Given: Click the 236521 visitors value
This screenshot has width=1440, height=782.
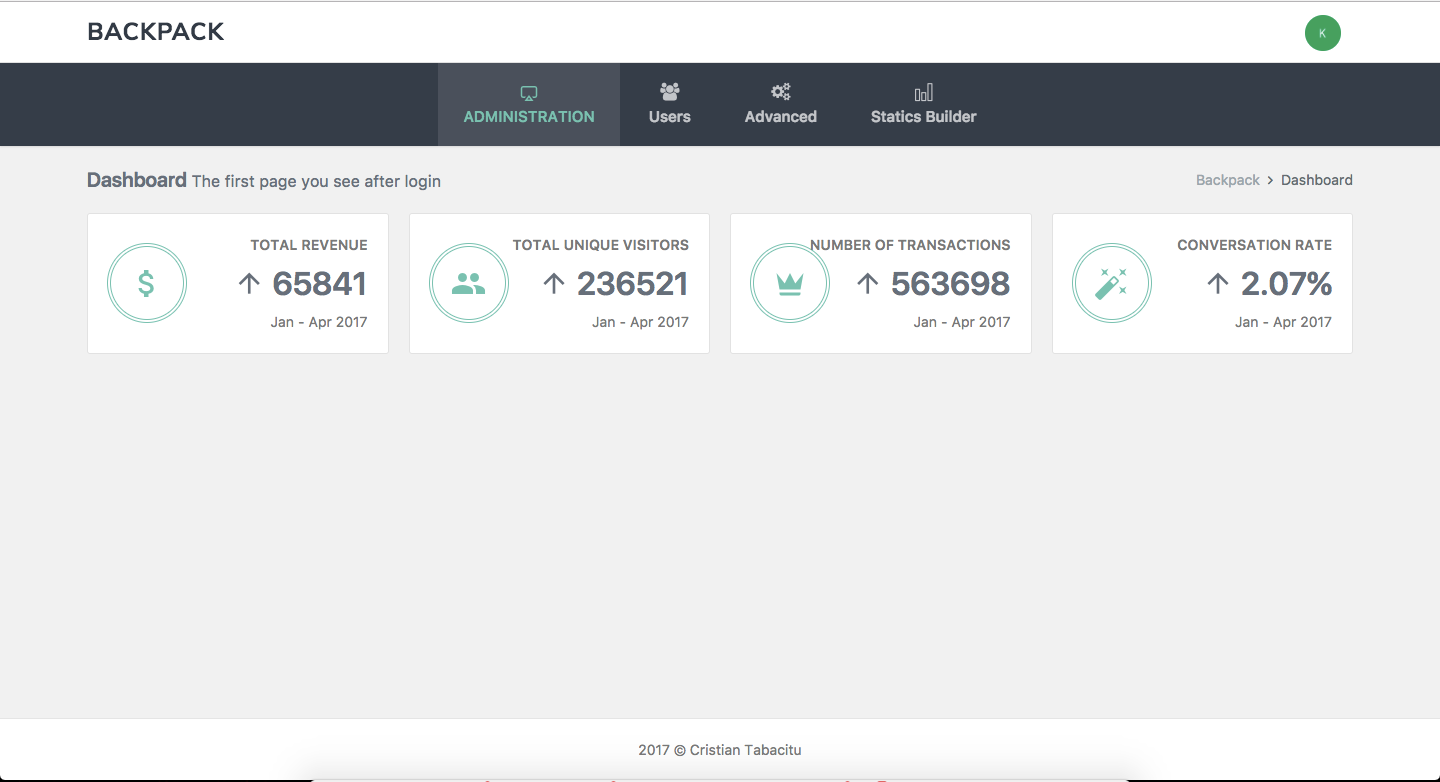Looking at the screenshot, I should 633,284.
